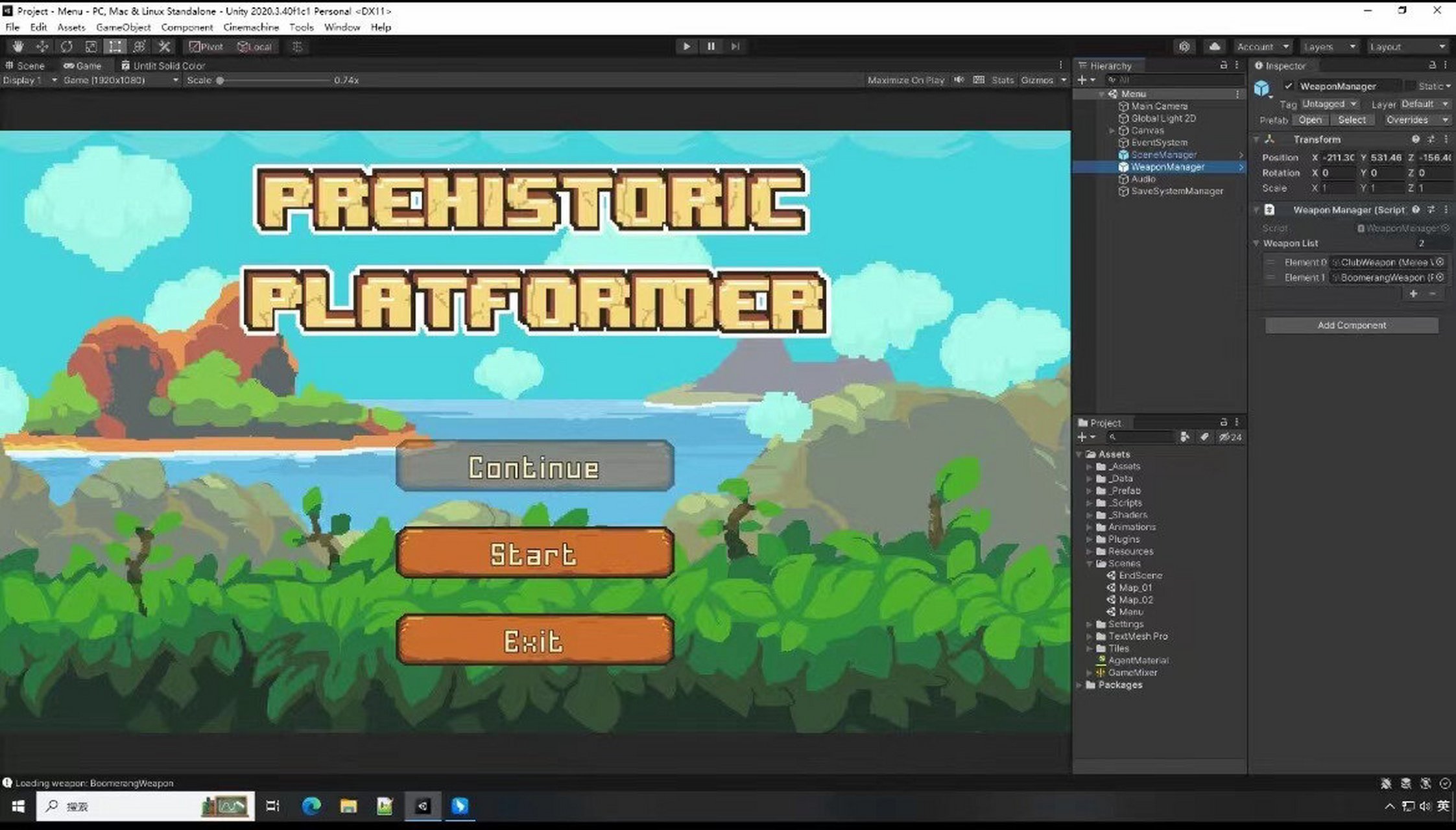Collapse the Scenes folder in the Project panel

[x=1090, y=563]
